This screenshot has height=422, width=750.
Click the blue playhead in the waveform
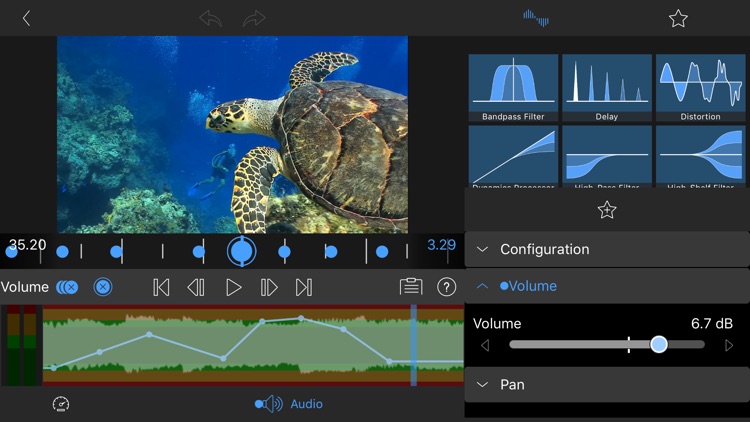point(414,345)
